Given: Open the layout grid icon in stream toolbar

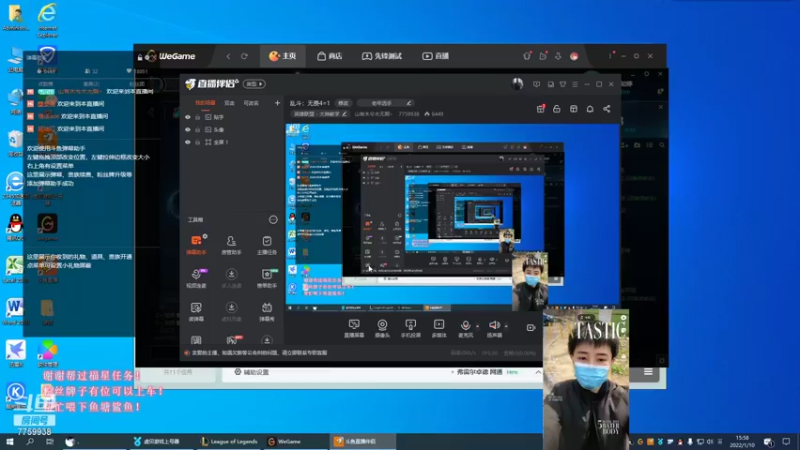Looking at the screenshot, I should 573,109.
